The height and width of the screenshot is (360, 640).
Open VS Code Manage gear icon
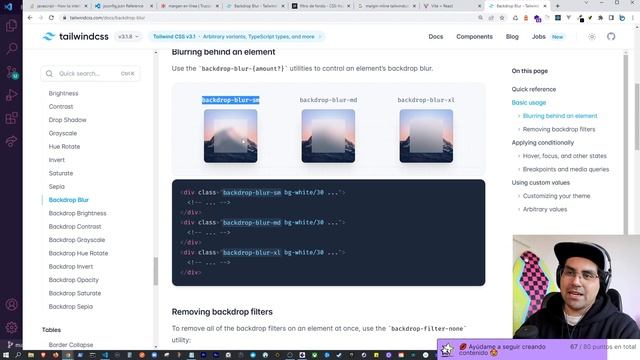click(11, 327)
